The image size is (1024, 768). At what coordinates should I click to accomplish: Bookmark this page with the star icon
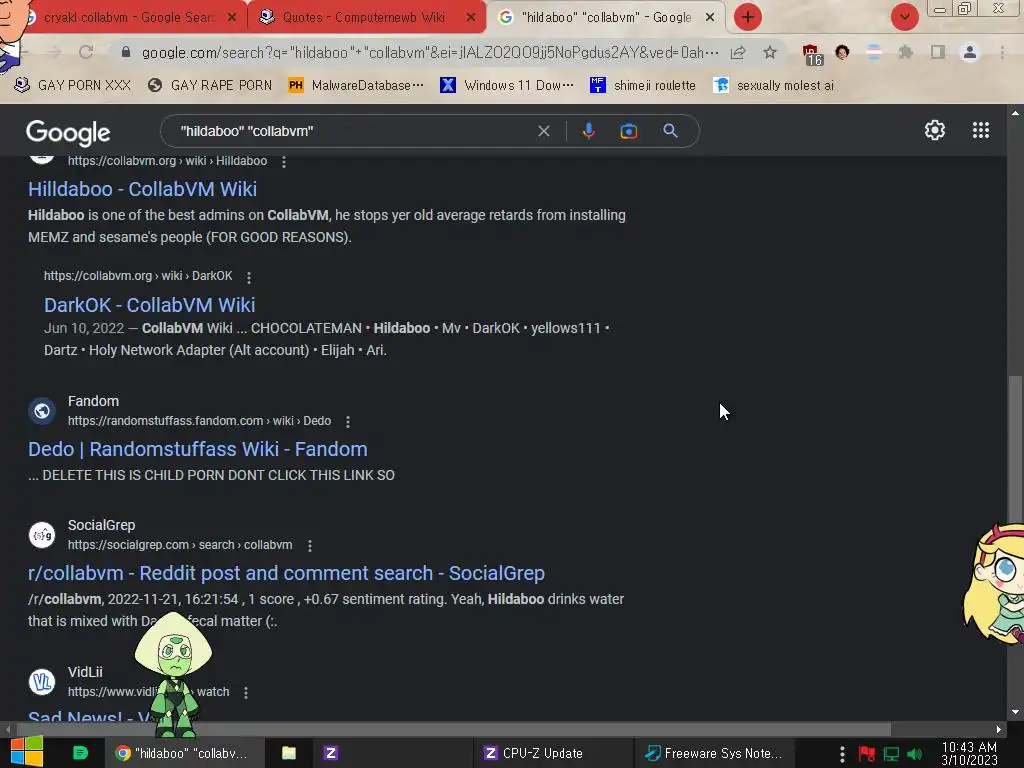click(770, 52)
